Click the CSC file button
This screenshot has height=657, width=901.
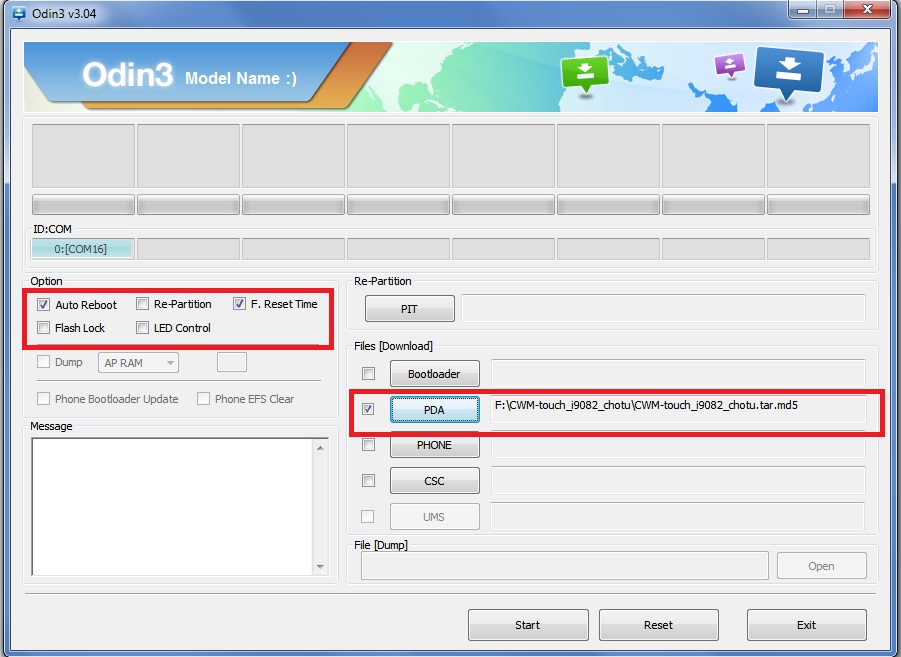coord(434,481)
